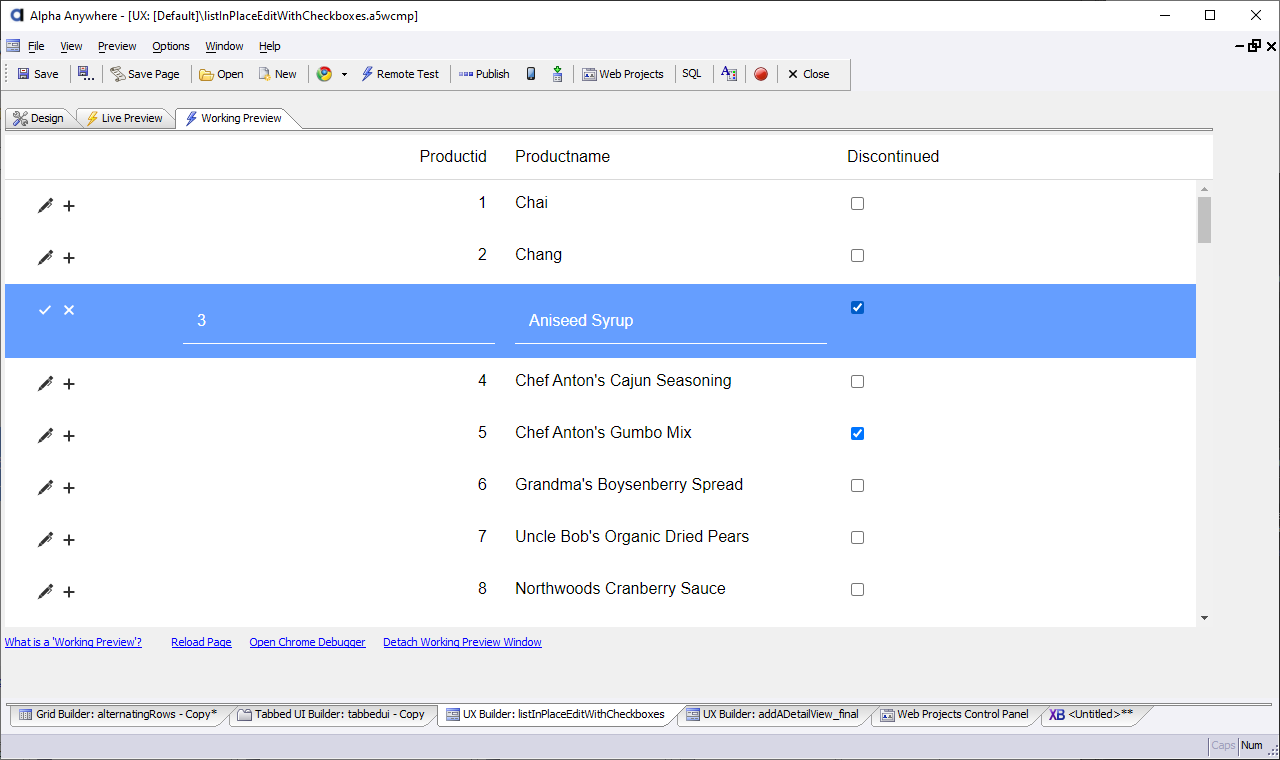Click the plus icon in Chang row
This screenshot has width=1280, height=760.
[x=69, y=258]
